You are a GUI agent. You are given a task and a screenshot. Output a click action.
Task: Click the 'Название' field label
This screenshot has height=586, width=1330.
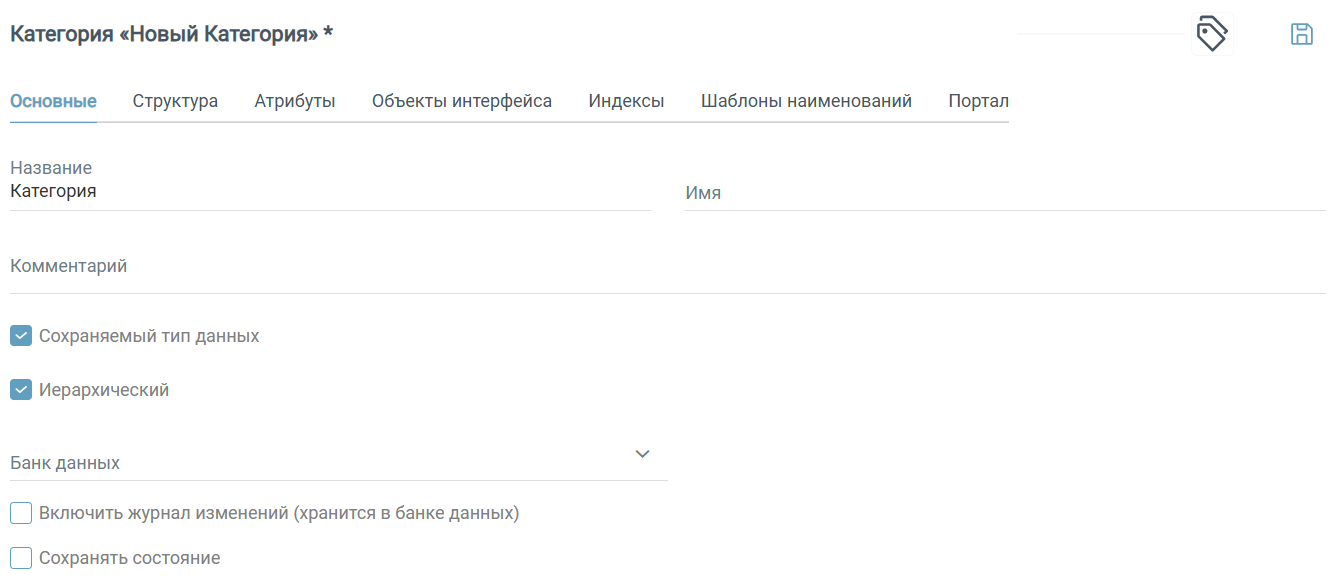50,167
